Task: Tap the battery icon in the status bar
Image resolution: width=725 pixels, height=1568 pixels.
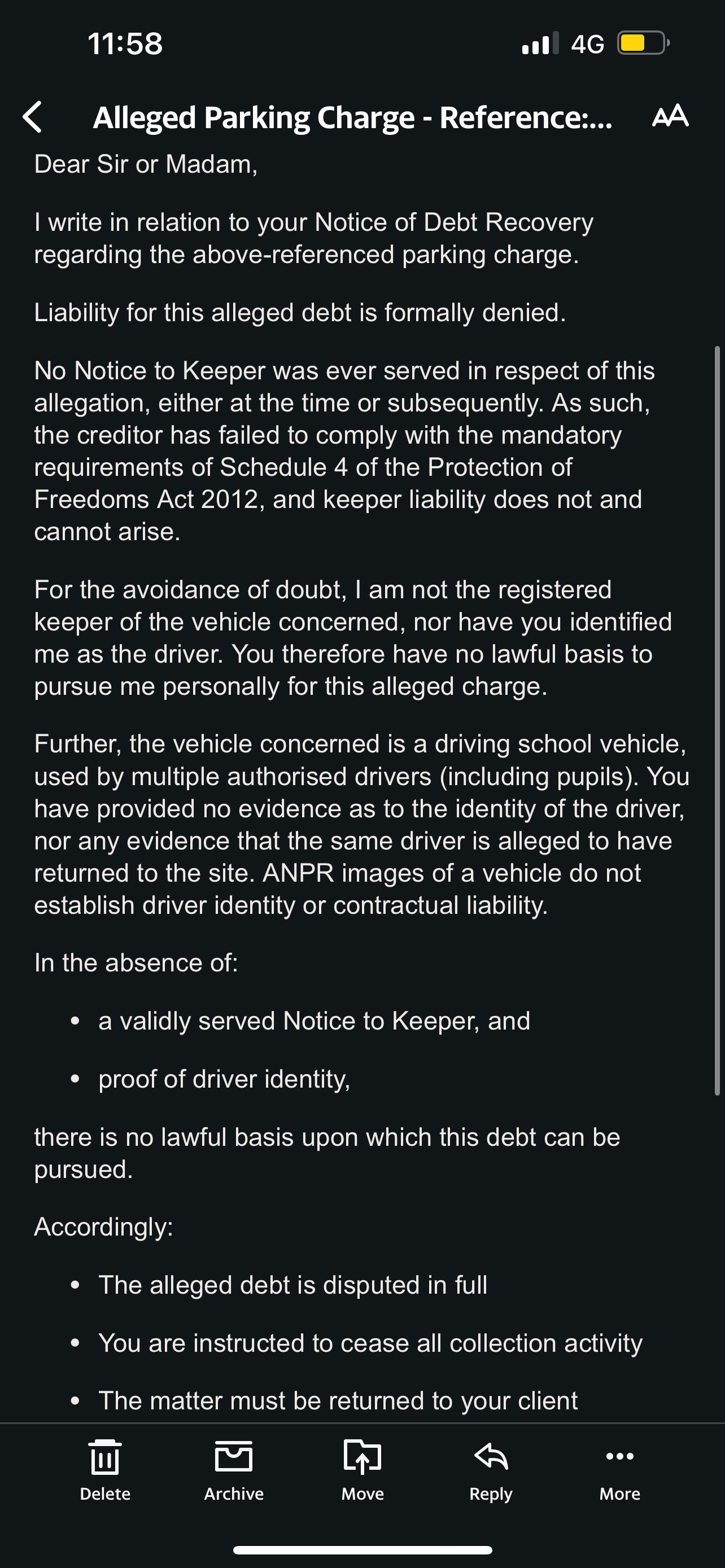Action: pyautogui.click(x=642, y=43)
